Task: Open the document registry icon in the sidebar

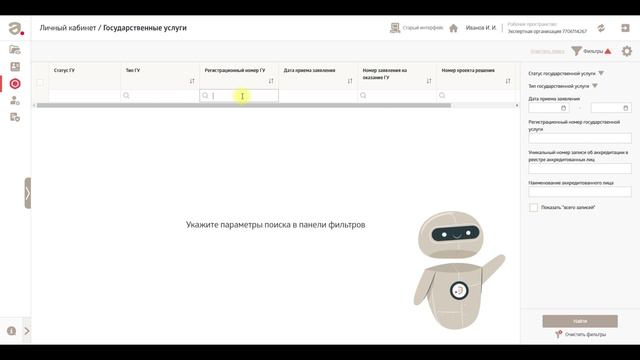Action: pos(15,118)
